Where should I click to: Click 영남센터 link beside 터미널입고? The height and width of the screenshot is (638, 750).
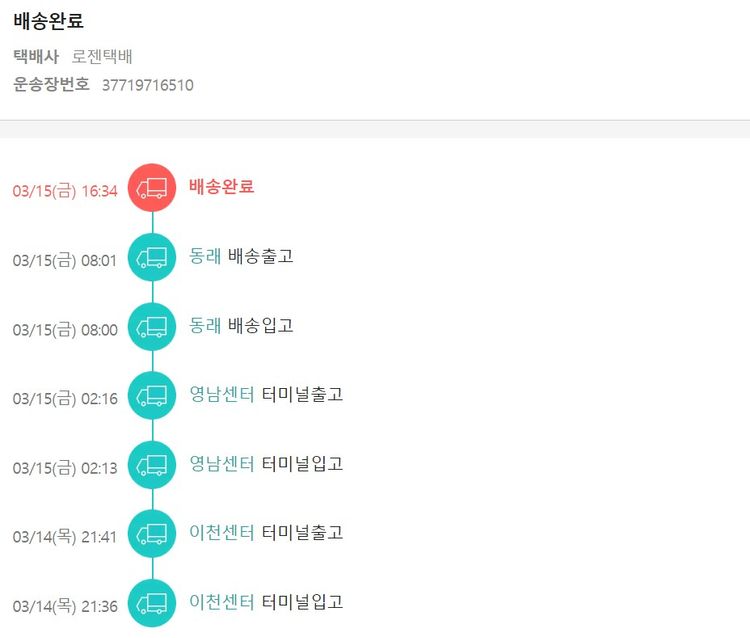221,463
